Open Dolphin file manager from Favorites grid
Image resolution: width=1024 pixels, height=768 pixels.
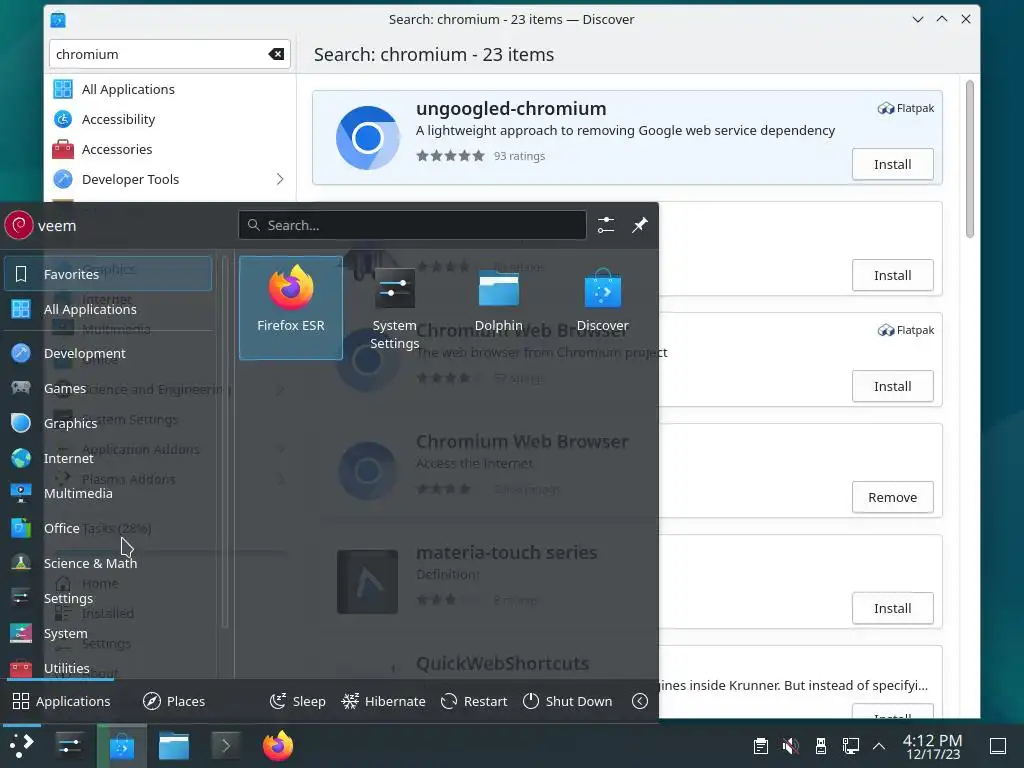pos(498,307)
